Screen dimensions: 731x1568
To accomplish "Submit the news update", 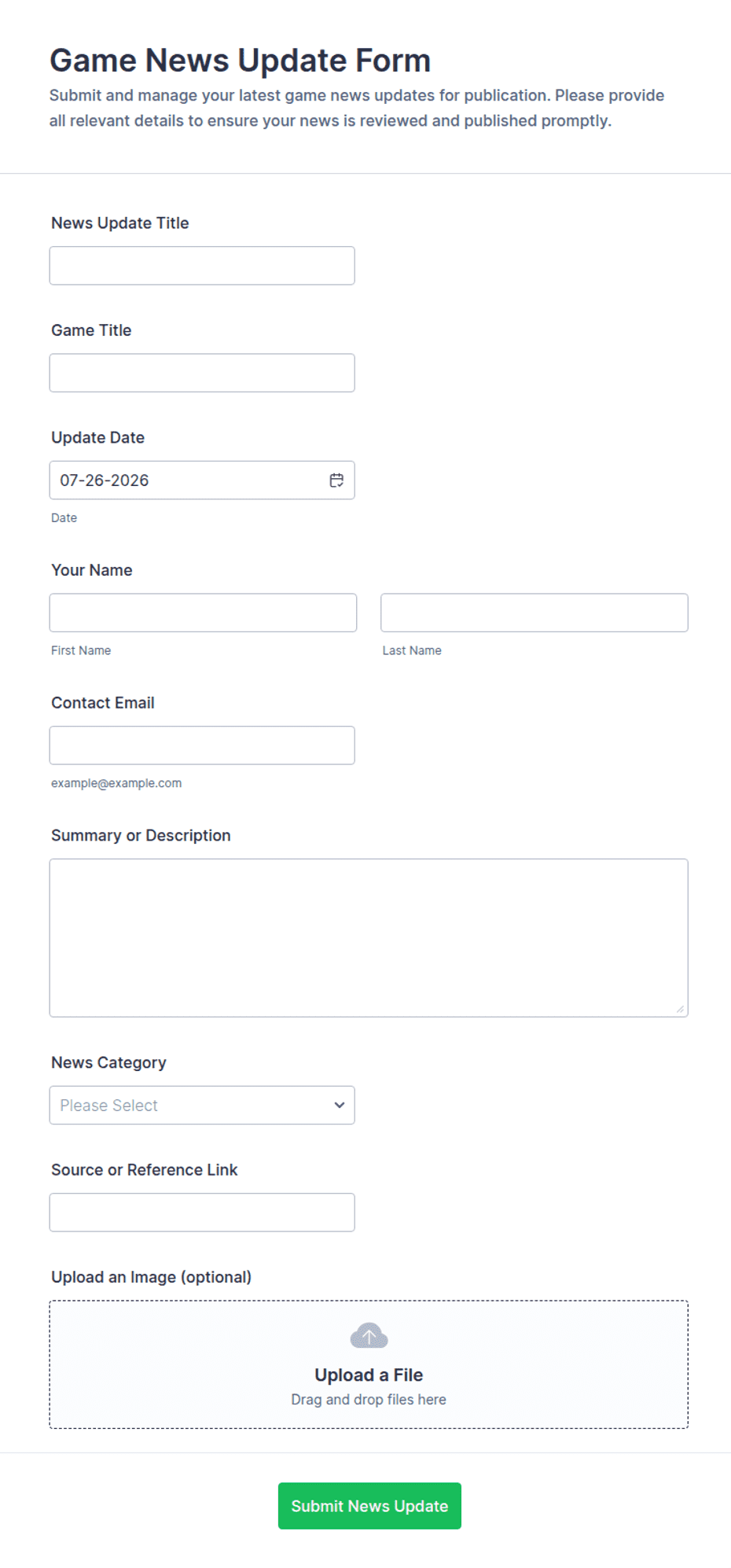I will [369, 1506].
